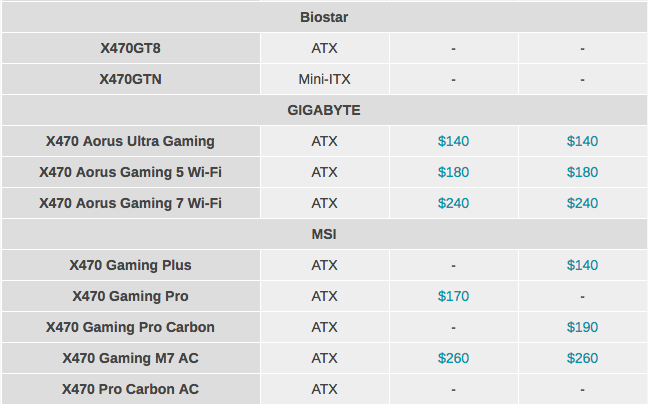The image size is (648, 405).
Task: Click the right $260 Gaming M7 AC price
Action: click(x=582, y=358)
